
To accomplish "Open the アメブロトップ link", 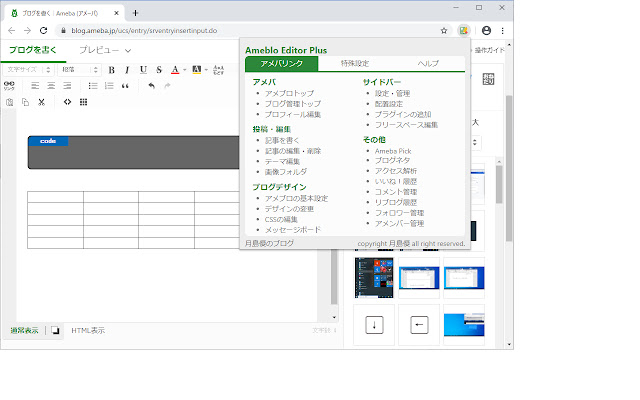I will 289,93.
